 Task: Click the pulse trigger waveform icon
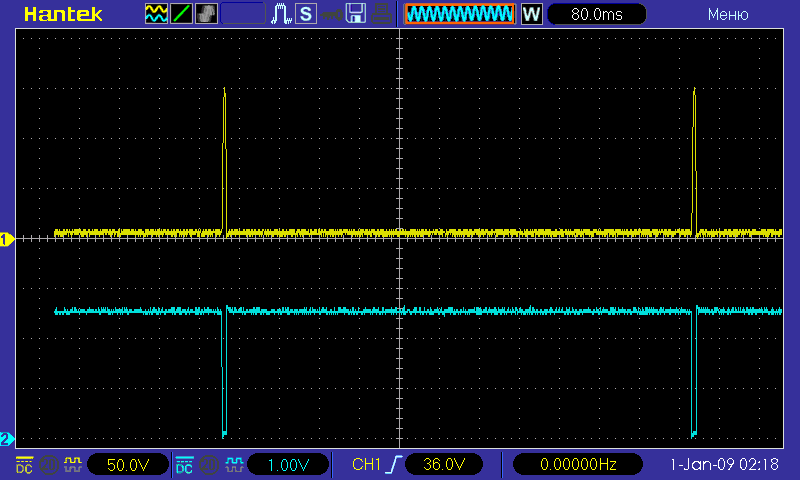coord(281,14)
